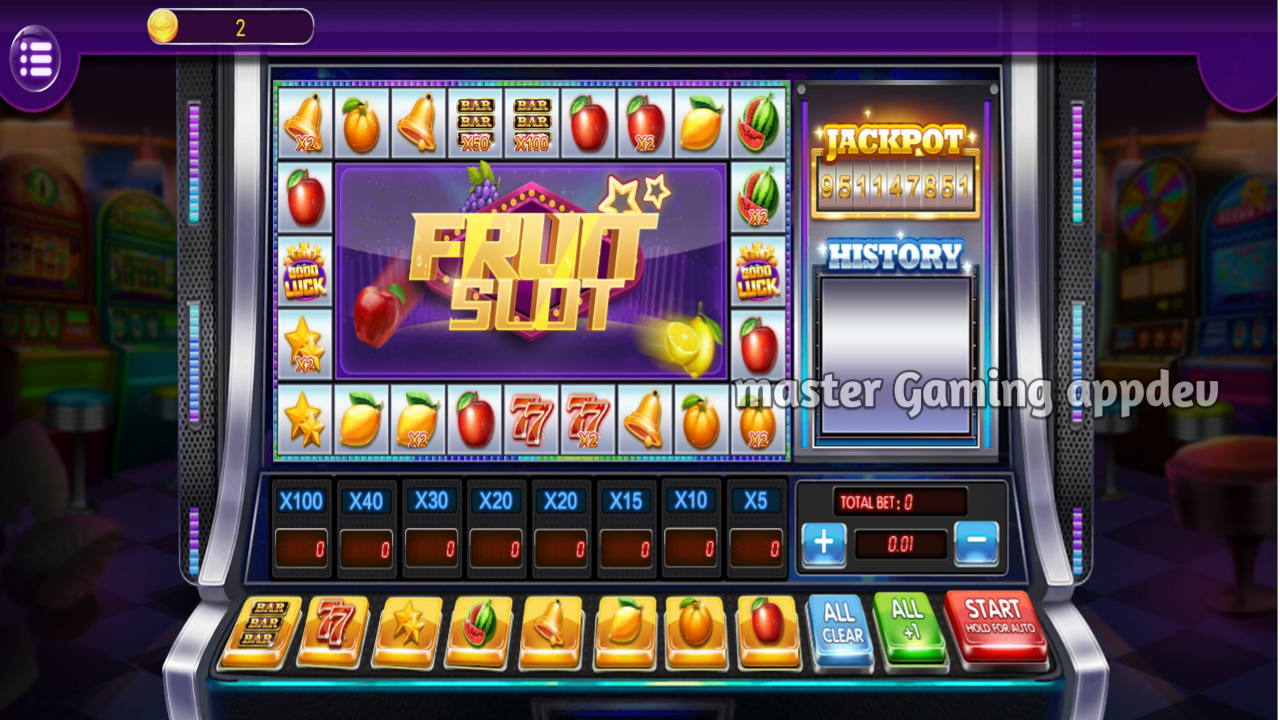The width and height of the screenshot is (1280, 720).
Task: Click the 0.01 bet amount field
Action: (x=900, y=545)
